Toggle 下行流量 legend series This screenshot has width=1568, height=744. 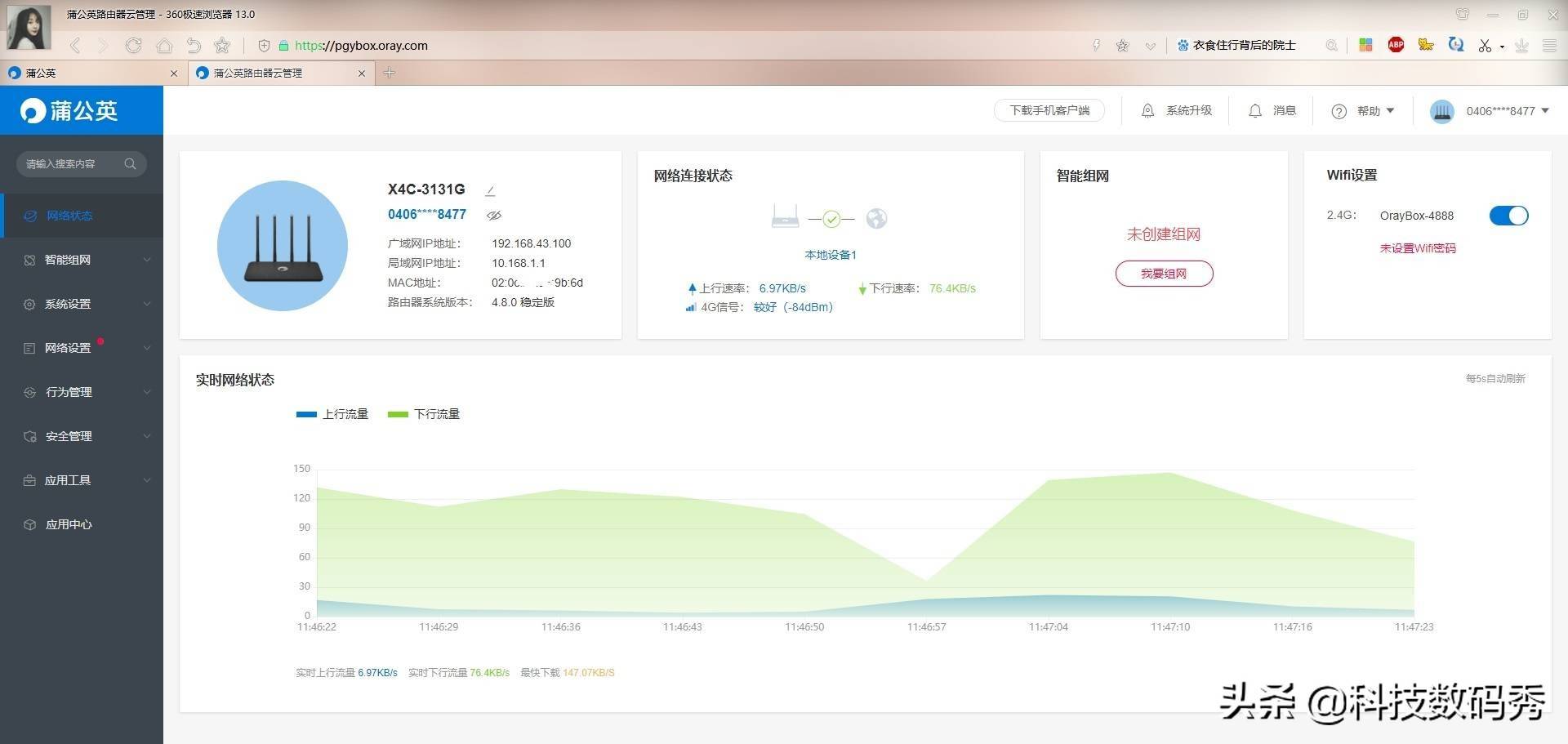pyautogui.click(x=424, y=414)
